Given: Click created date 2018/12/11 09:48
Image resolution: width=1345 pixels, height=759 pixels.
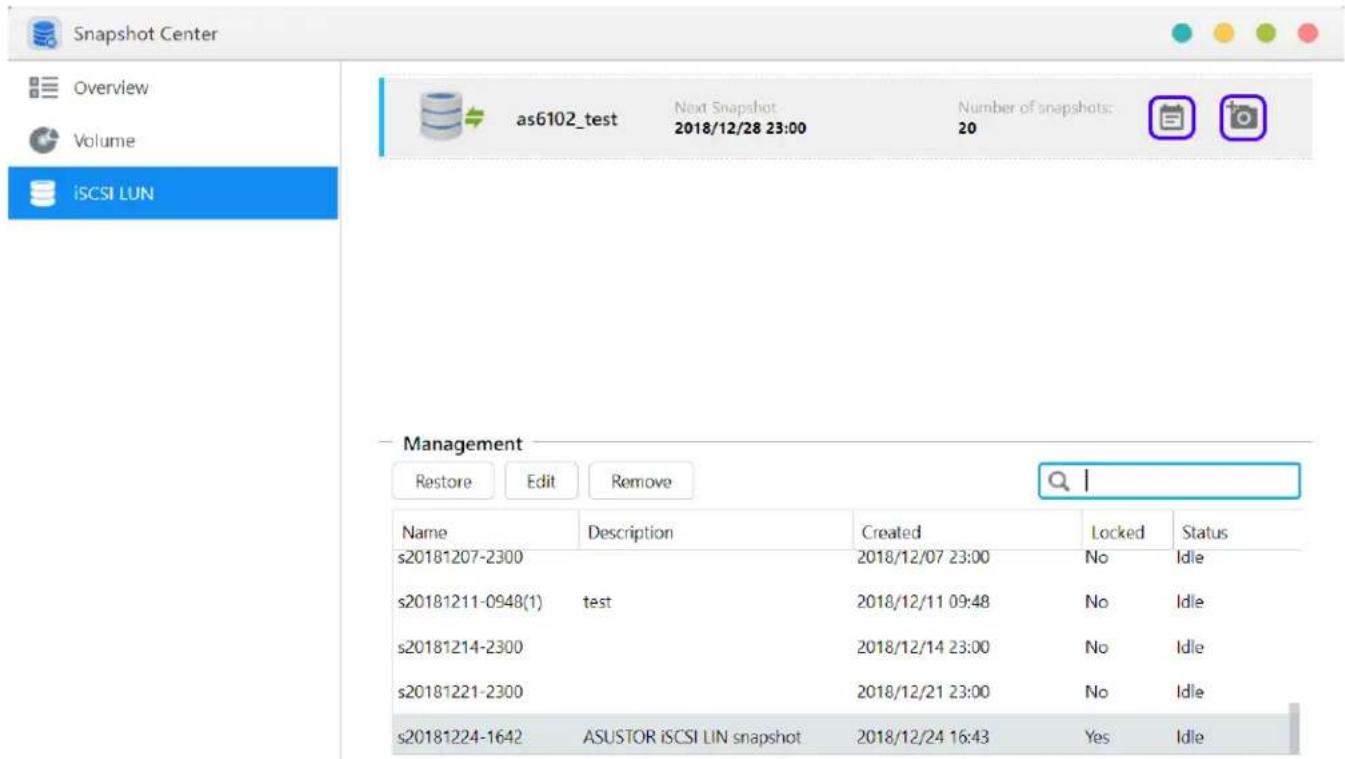Looking at the screenshot, I should [x=923, y=603].
